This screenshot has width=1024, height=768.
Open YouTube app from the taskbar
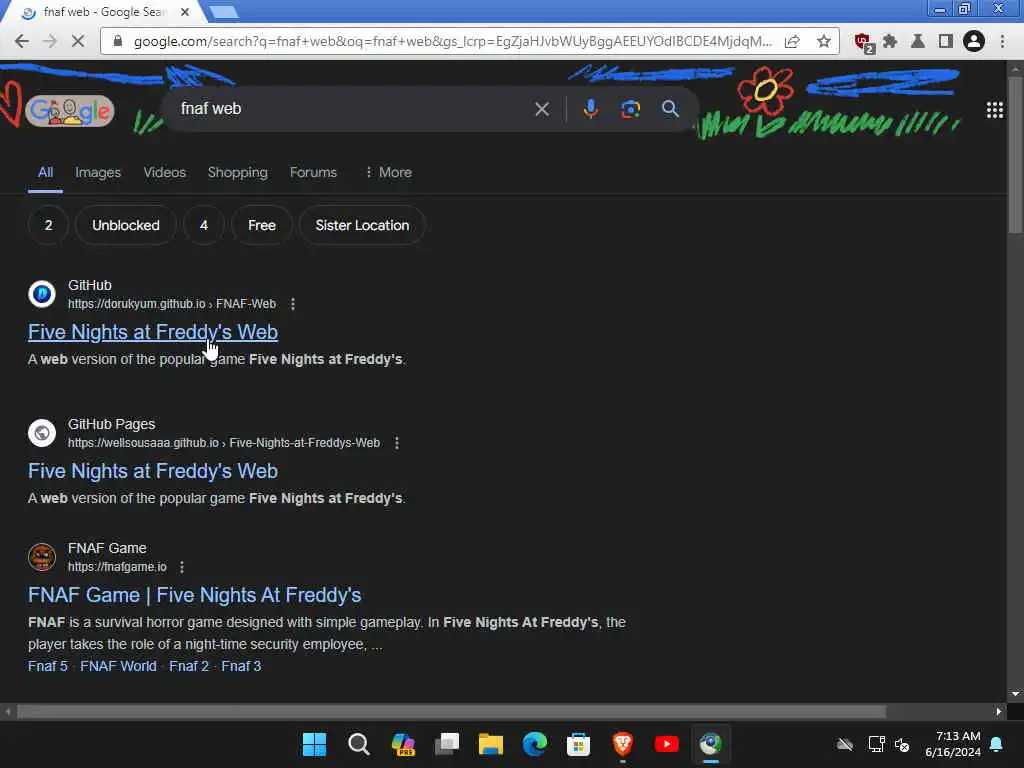click(x=667, y=744)
